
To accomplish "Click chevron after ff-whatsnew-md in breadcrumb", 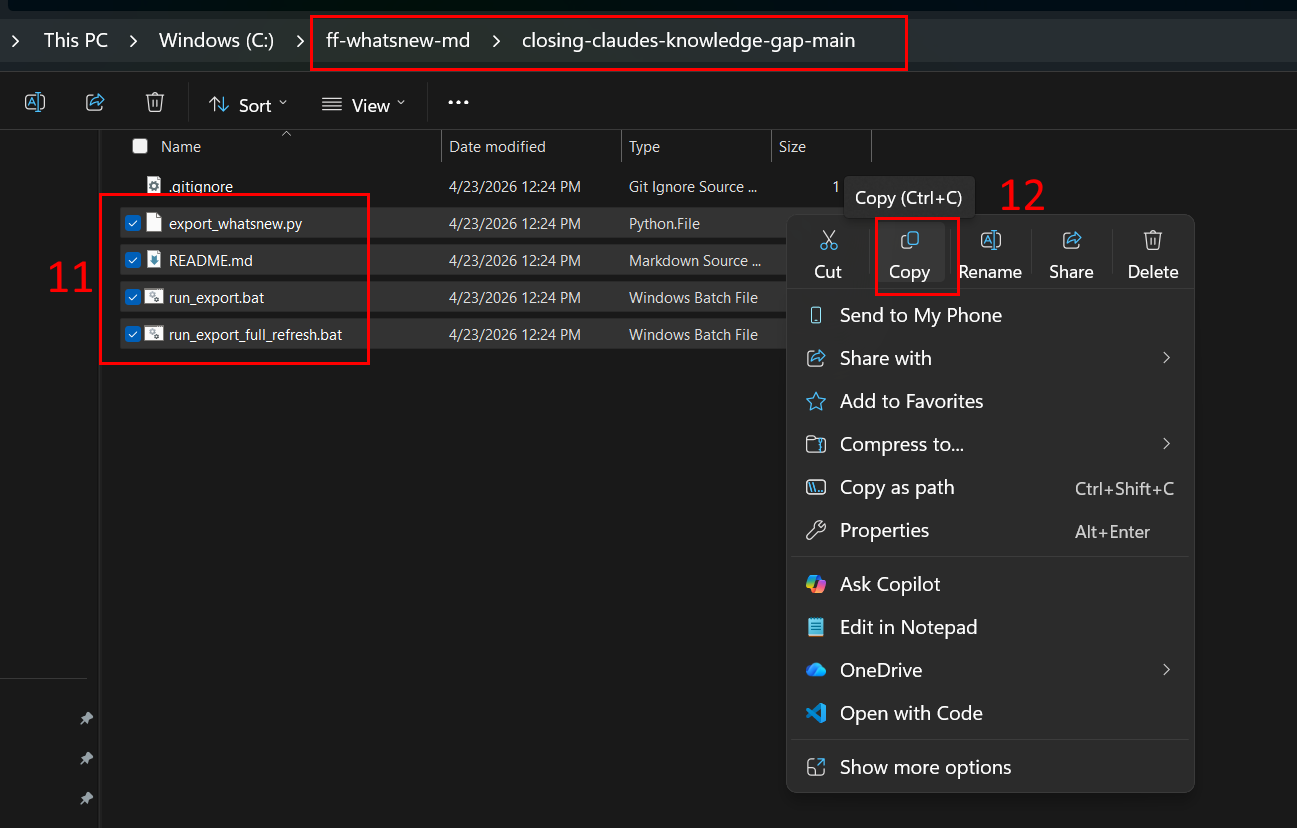I will [495, 41].
